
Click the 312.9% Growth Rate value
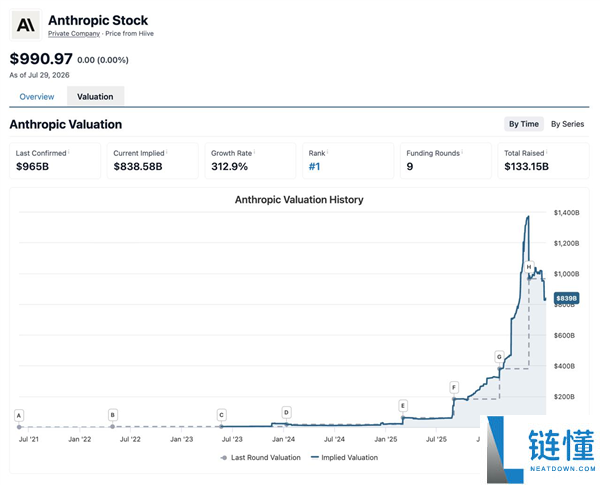point(230,167)
